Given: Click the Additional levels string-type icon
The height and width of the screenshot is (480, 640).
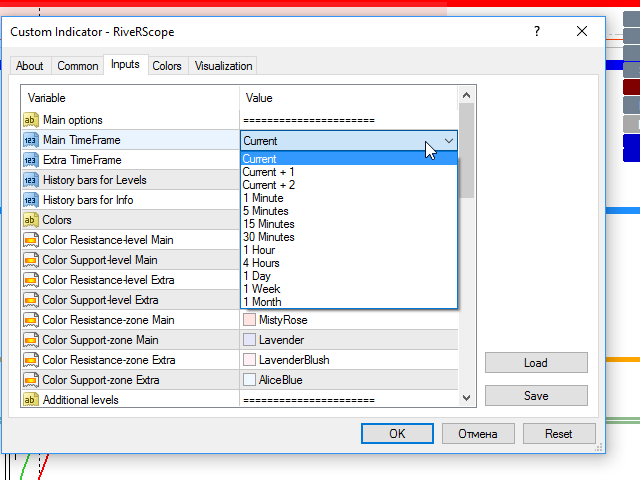Looking at the screenshot, I should pyautogui.click(x=31, y=400).
